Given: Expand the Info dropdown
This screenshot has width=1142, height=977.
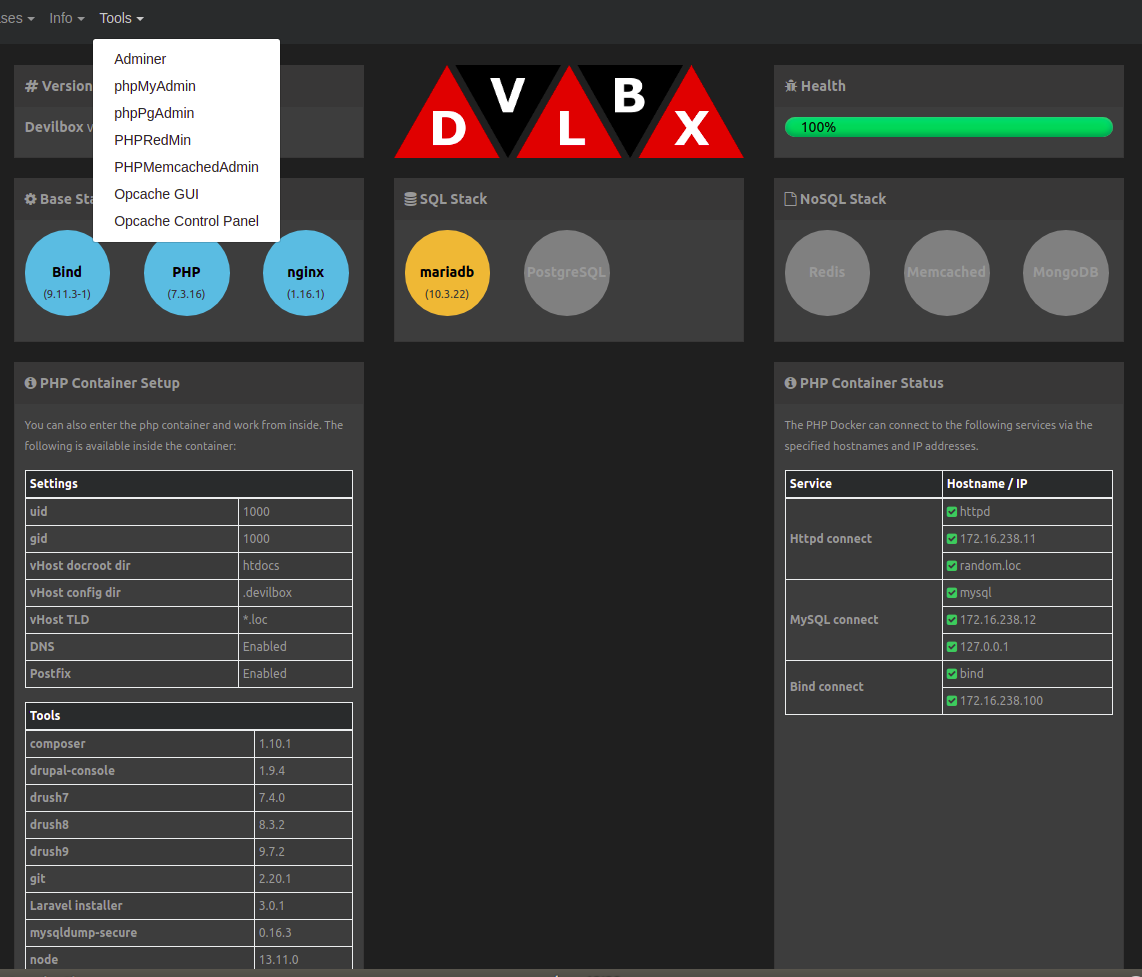Looking at the screenshot, I should tap(64, 18).
